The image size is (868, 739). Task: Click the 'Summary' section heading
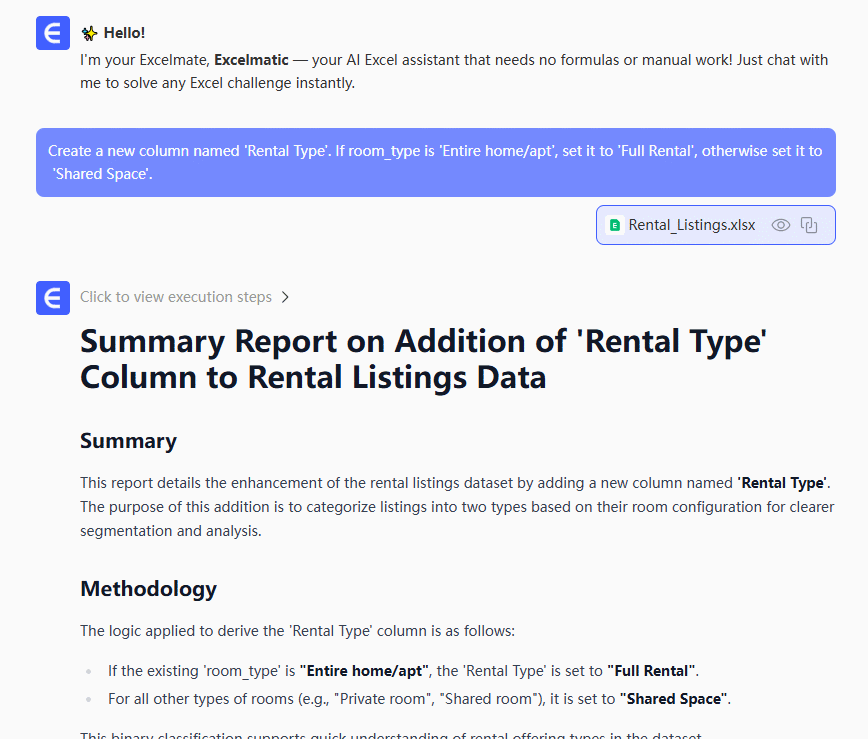coord(128,441)
